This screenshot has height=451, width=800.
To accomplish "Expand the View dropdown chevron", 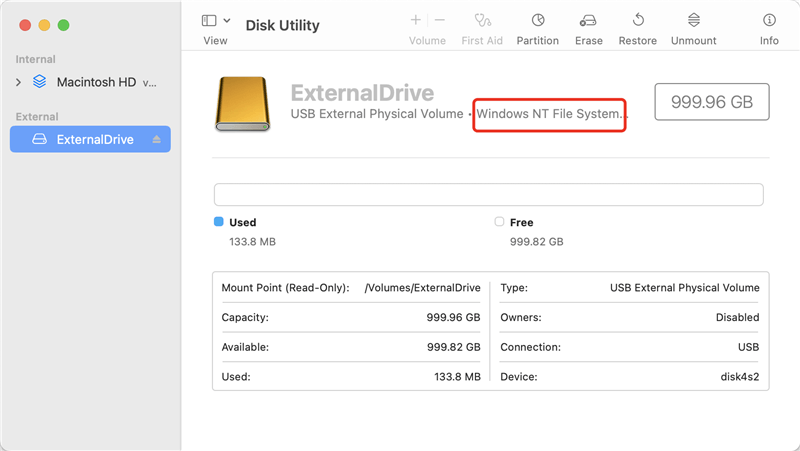I will pyautogui.click(x=227, y=20).
